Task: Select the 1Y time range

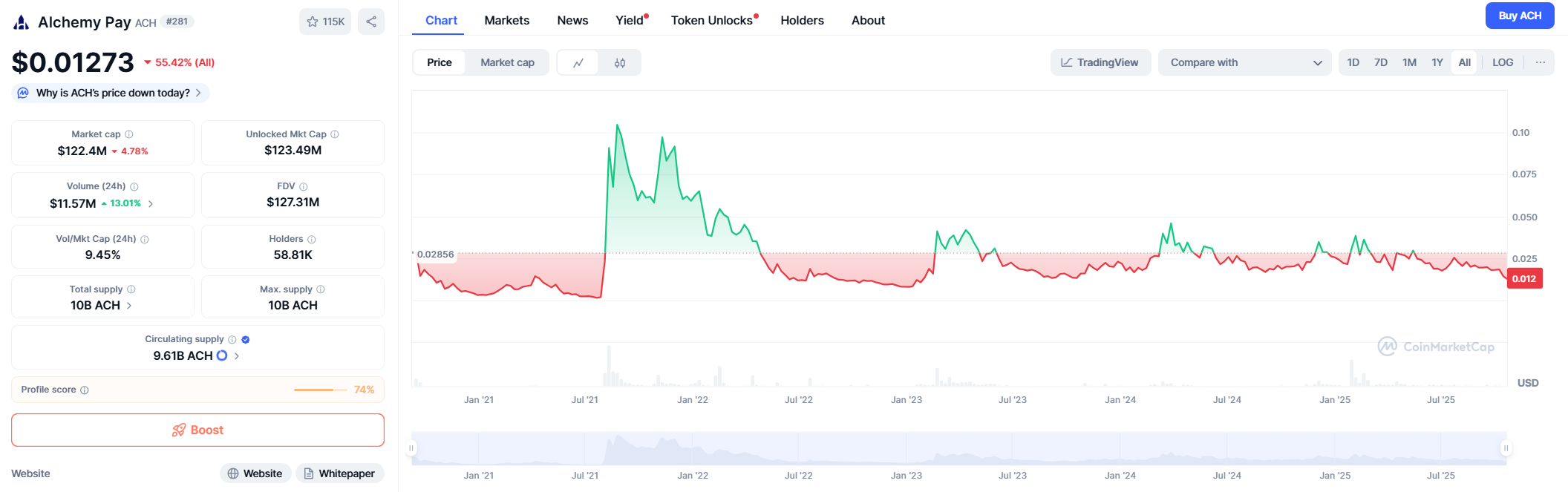Action: pos(1437,62)
